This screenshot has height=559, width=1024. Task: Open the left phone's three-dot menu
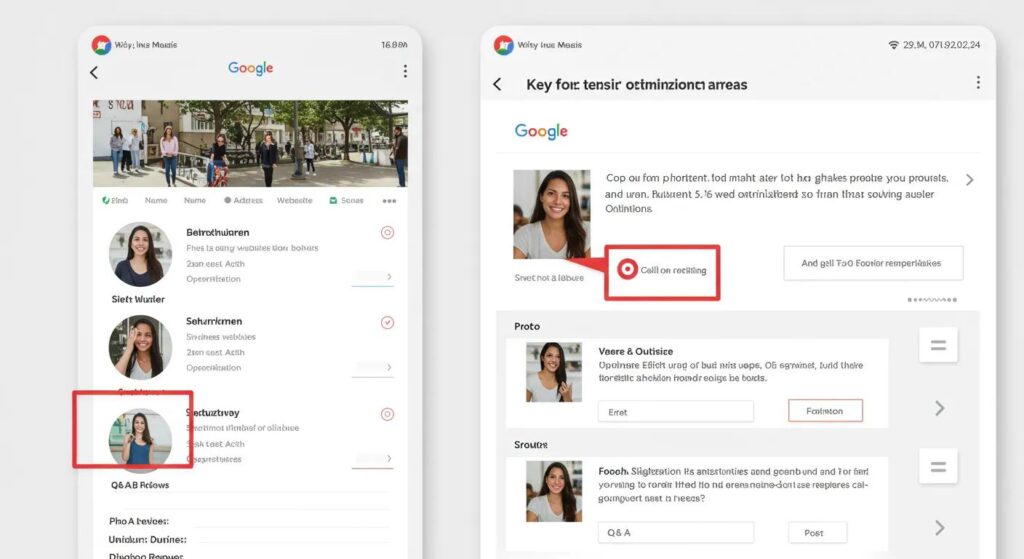tap(406, 71)
